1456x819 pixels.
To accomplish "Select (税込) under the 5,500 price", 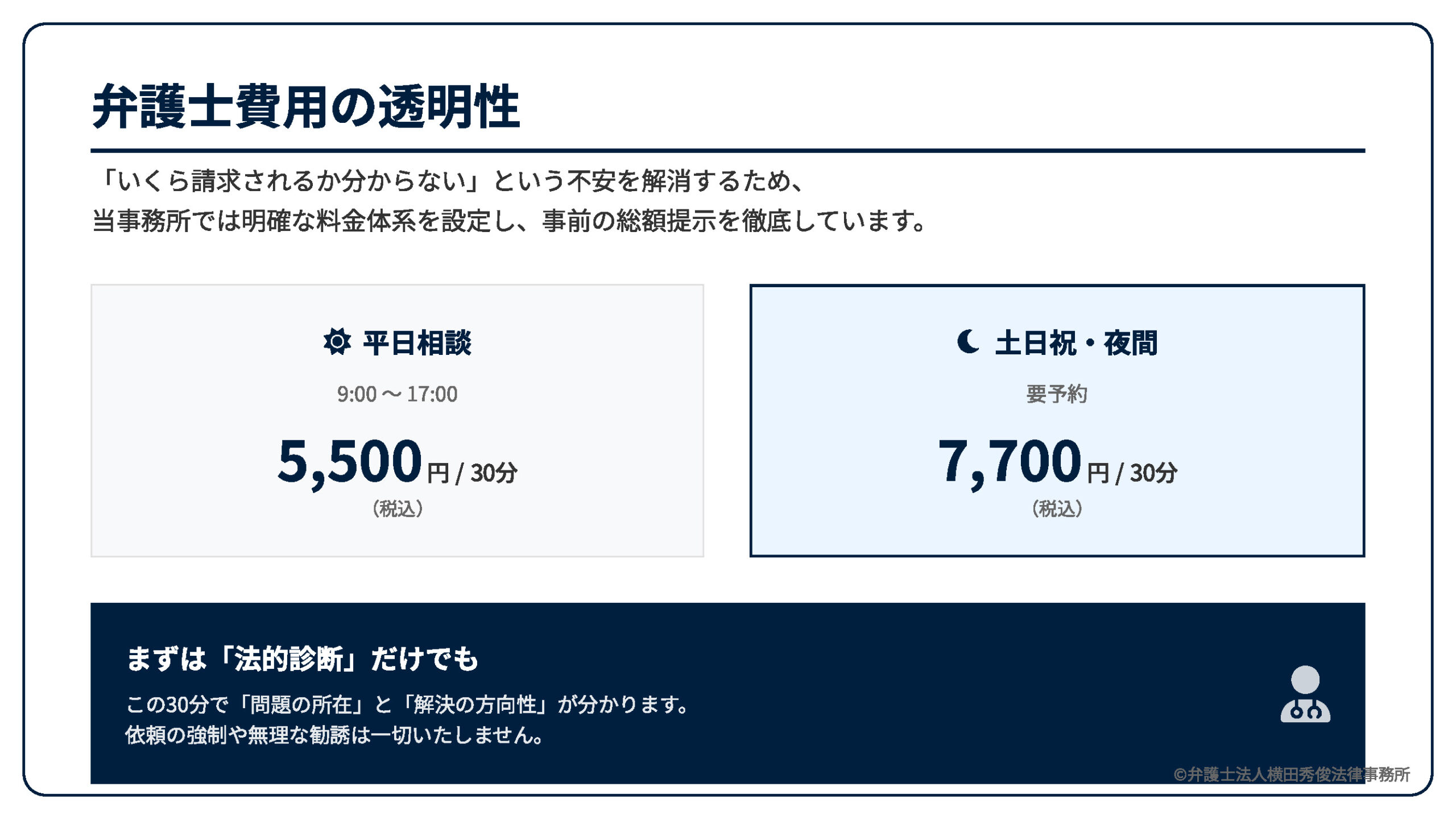I will coord(397,508).
